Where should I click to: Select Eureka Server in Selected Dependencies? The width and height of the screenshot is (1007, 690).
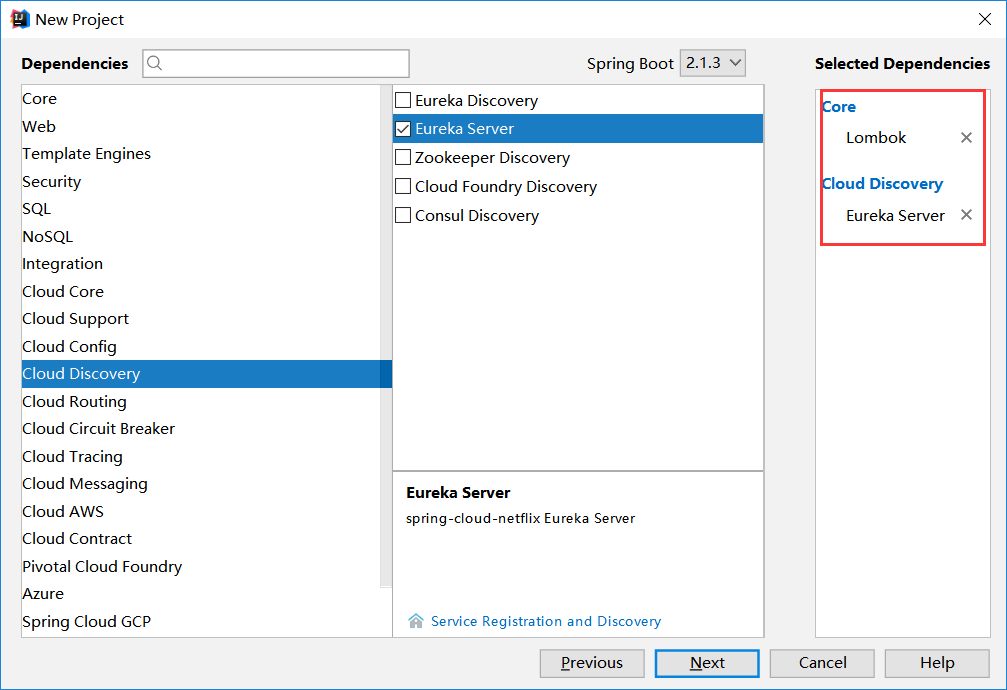895,215
